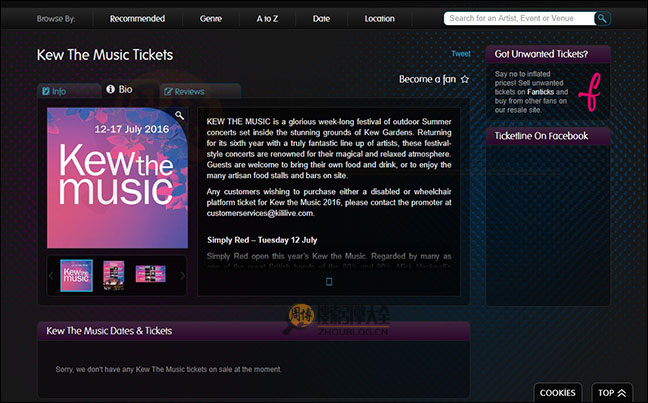Open the Info tab
Image resolution: width=648 pixels, height=403 pixels.
click(54, 91)
